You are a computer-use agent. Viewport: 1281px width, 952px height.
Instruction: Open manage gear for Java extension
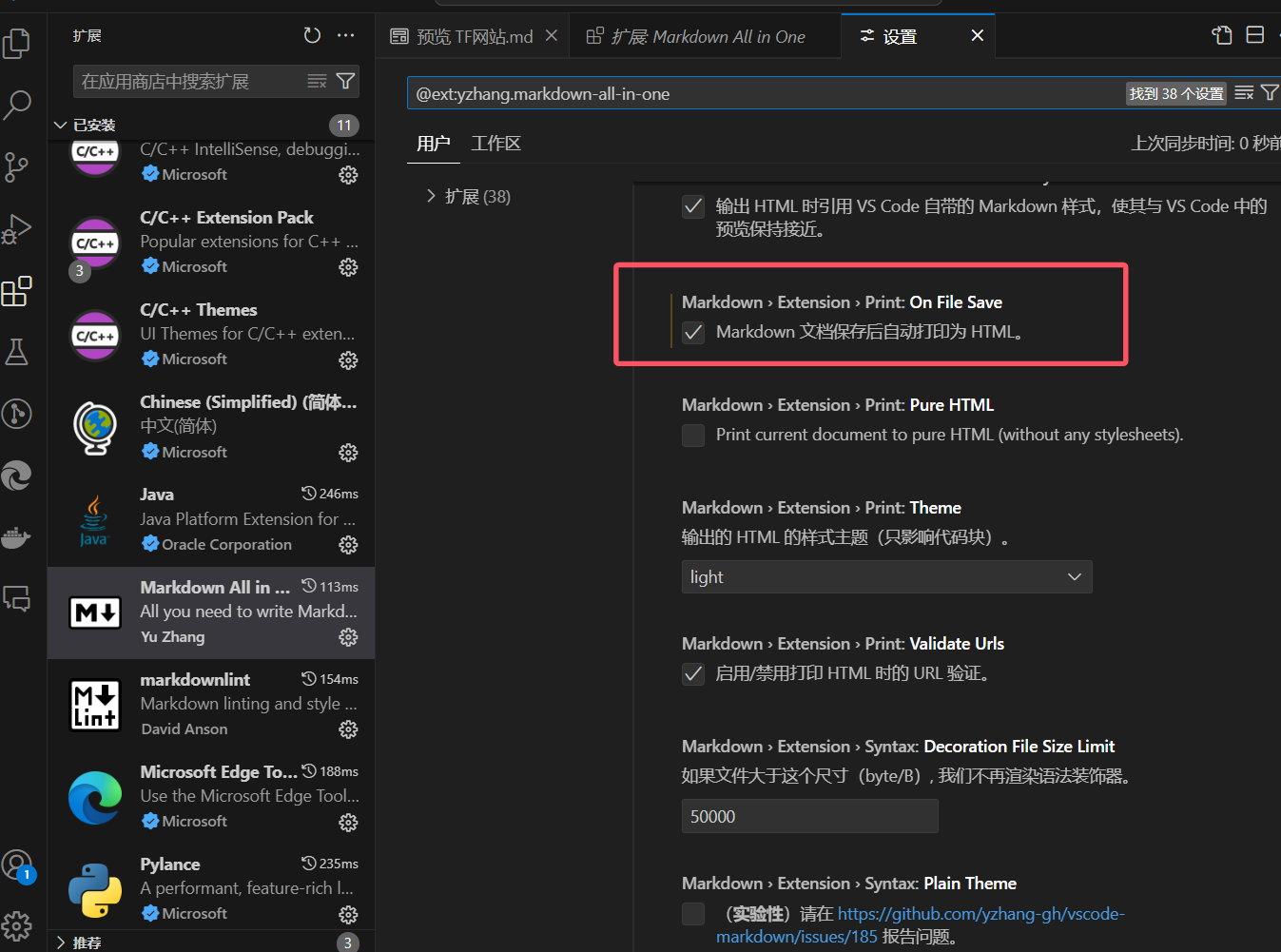click(349, 545)
